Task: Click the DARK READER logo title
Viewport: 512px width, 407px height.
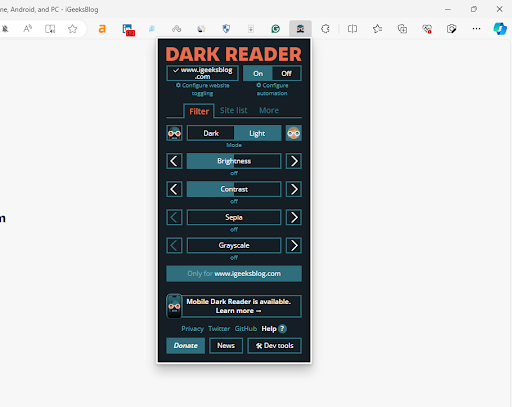Action: tap(234, 54)
